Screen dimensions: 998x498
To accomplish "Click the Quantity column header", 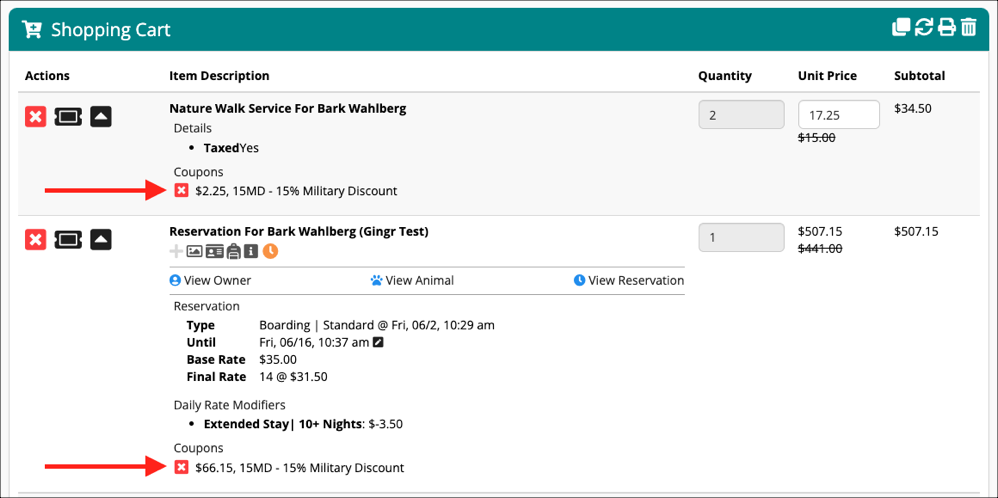I will [725, 76].
